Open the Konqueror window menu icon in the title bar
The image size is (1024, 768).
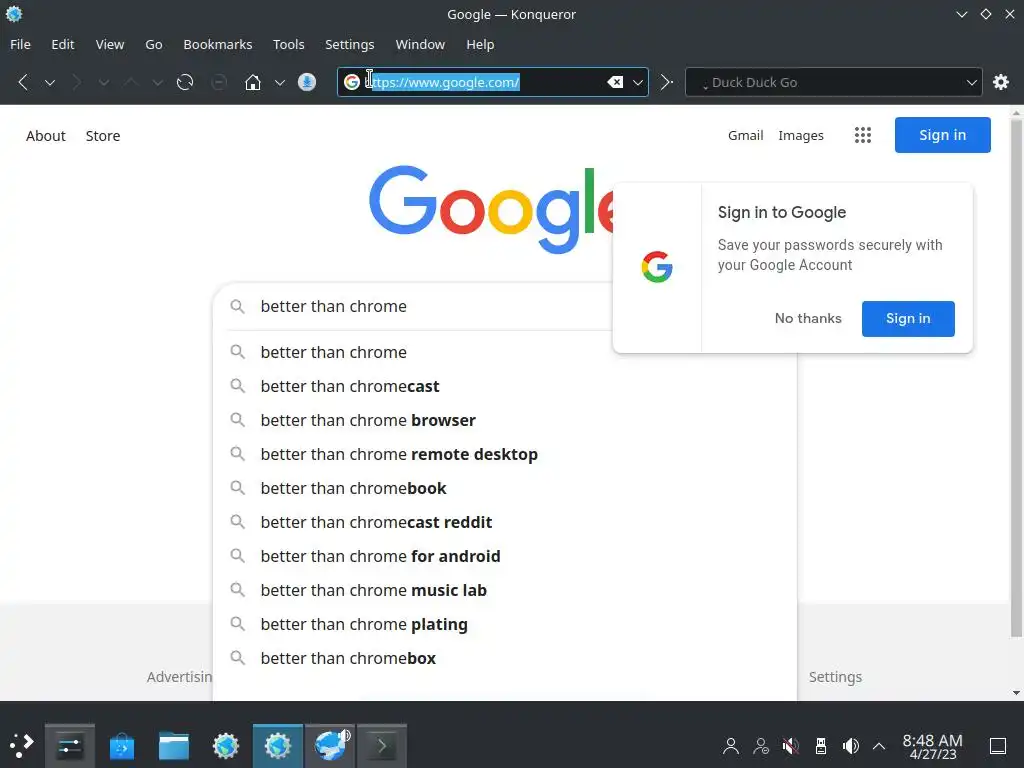point(14,14)
